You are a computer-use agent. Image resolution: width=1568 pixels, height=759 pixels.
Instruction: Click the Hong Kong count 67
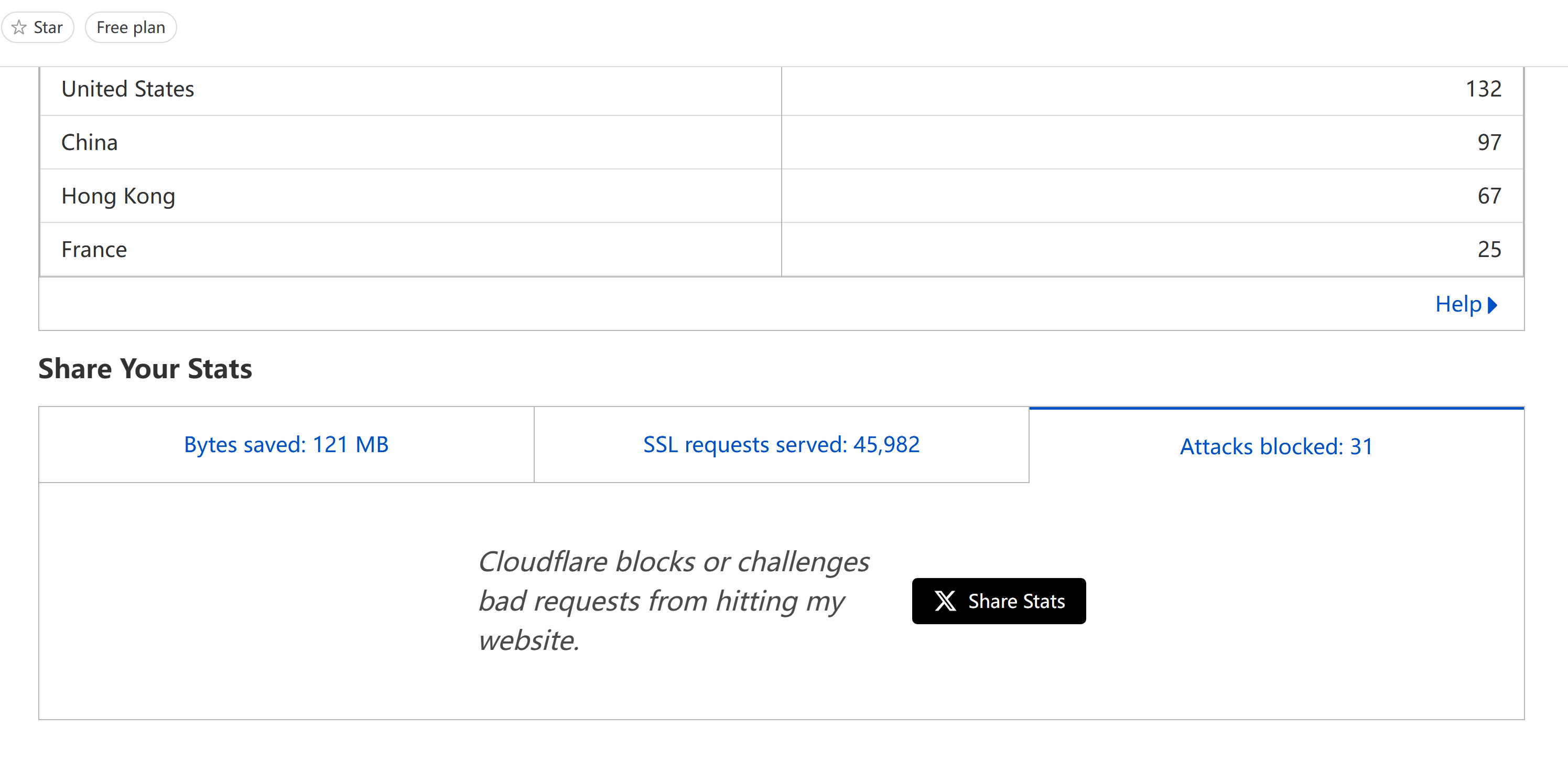pyautogui.click(x=1489, y=196)
